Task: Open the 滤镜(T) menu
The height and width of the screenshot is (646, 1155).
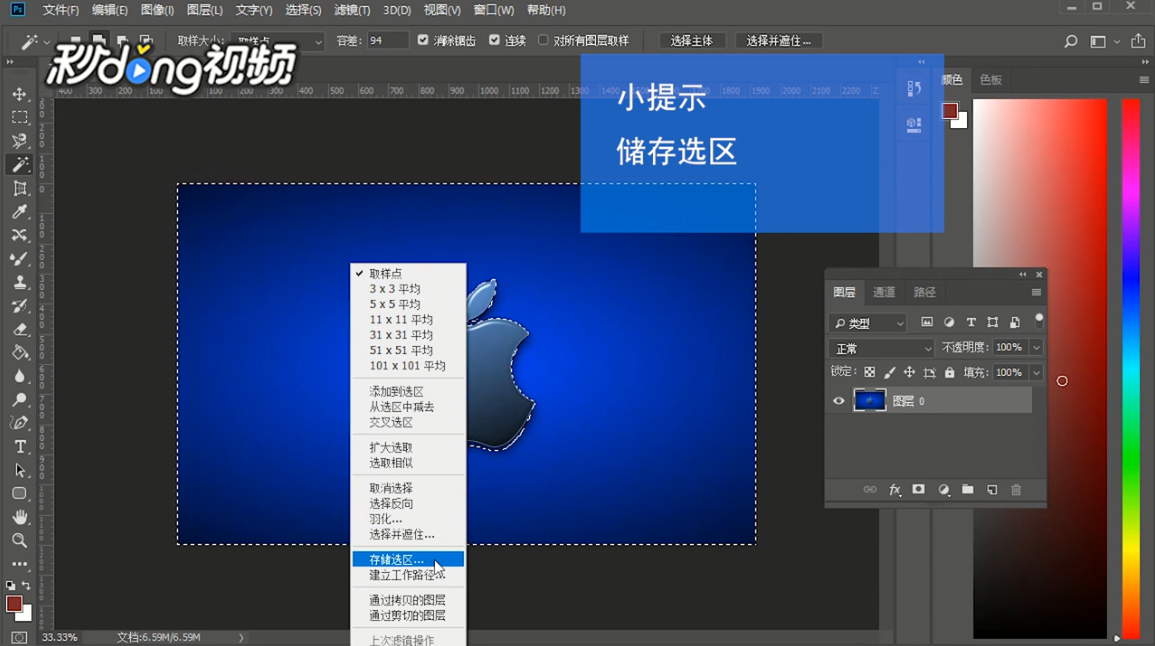Action: click(352, 10)
